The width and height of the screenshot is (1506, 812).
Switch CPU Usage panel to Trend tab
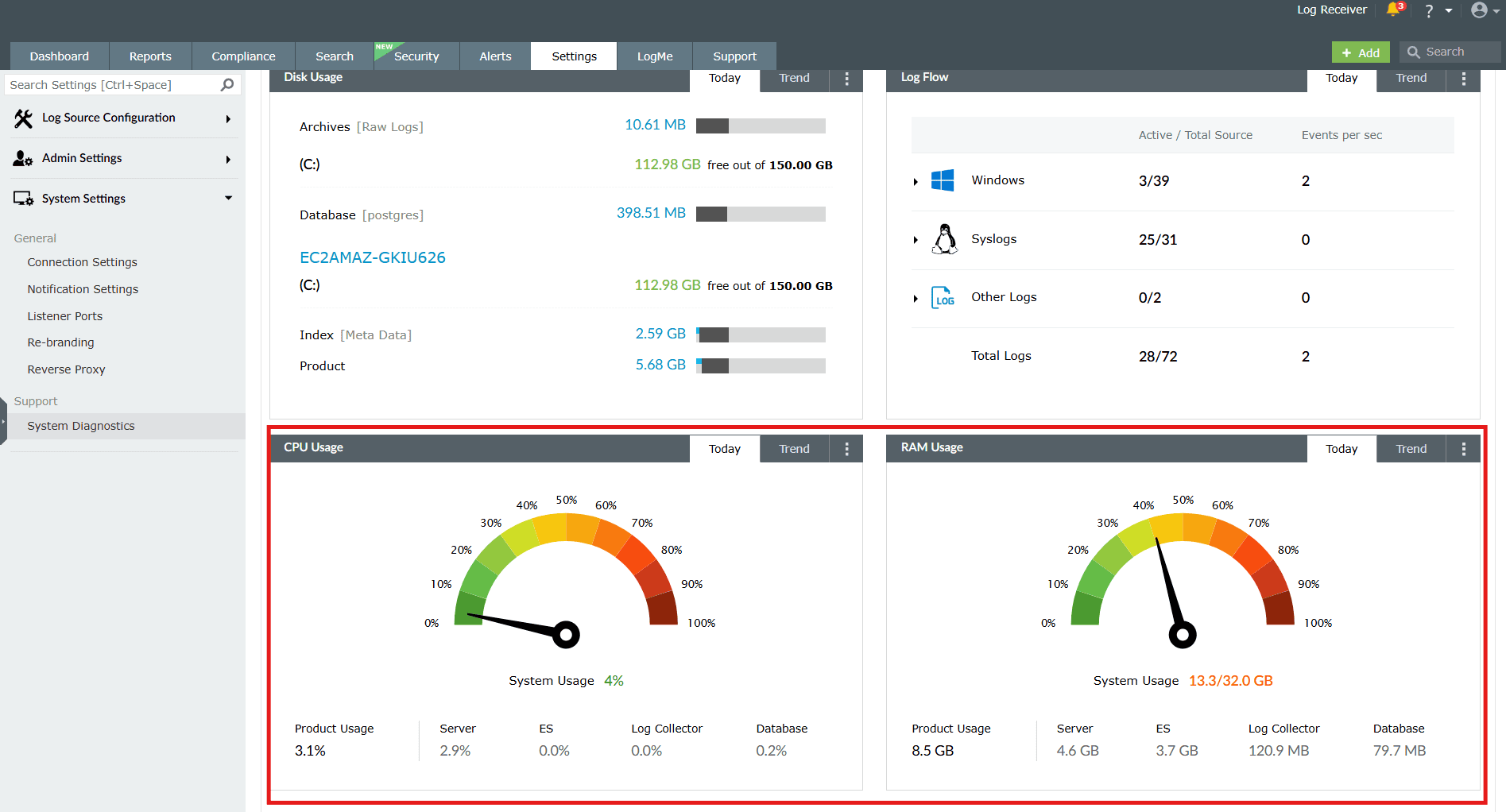pyautogui.click(x=793, y=448)
